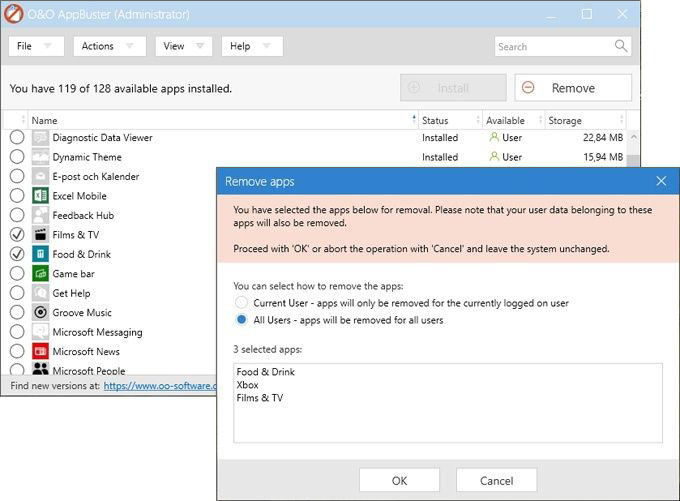Screen dimensions: 680x501
Task: Sort by the Name column header
Action: (221, 120)
